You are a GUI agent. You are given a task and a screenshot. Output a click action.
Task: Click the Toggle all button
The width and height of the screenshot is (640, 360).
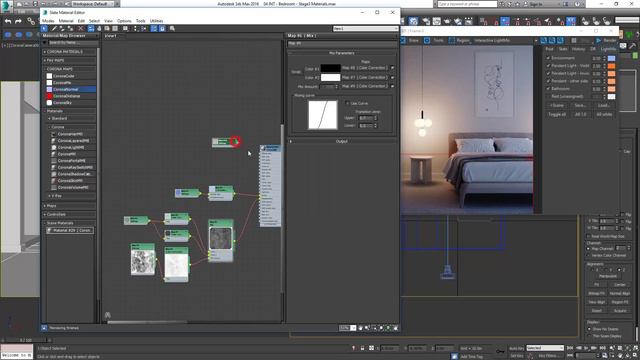pos(557,114)
